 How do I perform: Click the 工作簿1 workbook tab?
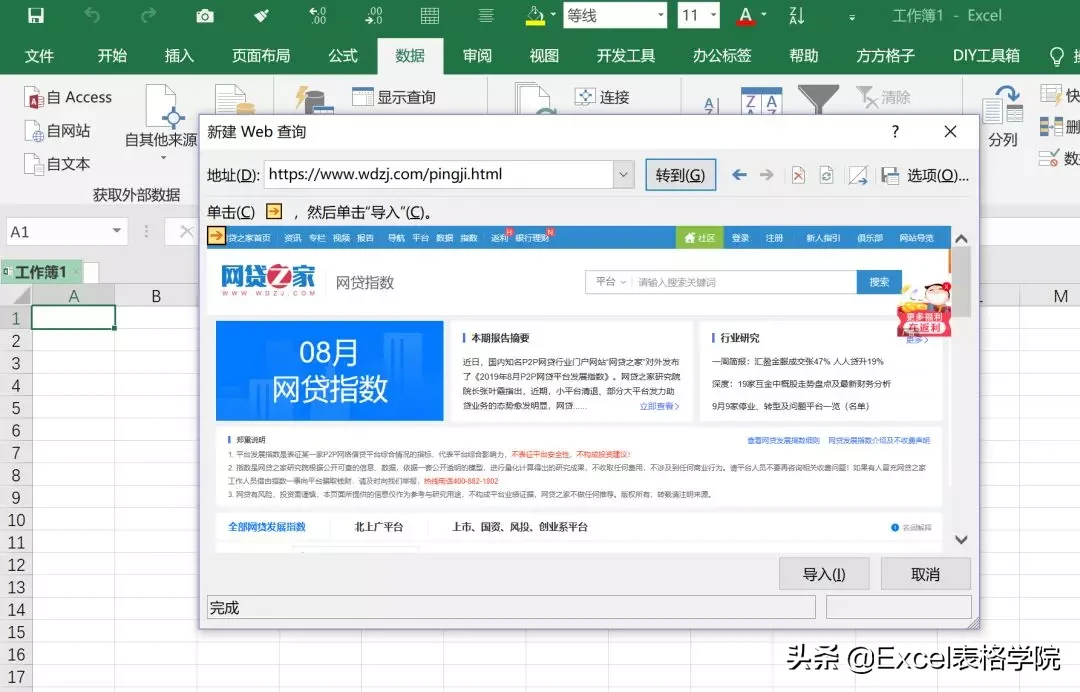[41, 272]
